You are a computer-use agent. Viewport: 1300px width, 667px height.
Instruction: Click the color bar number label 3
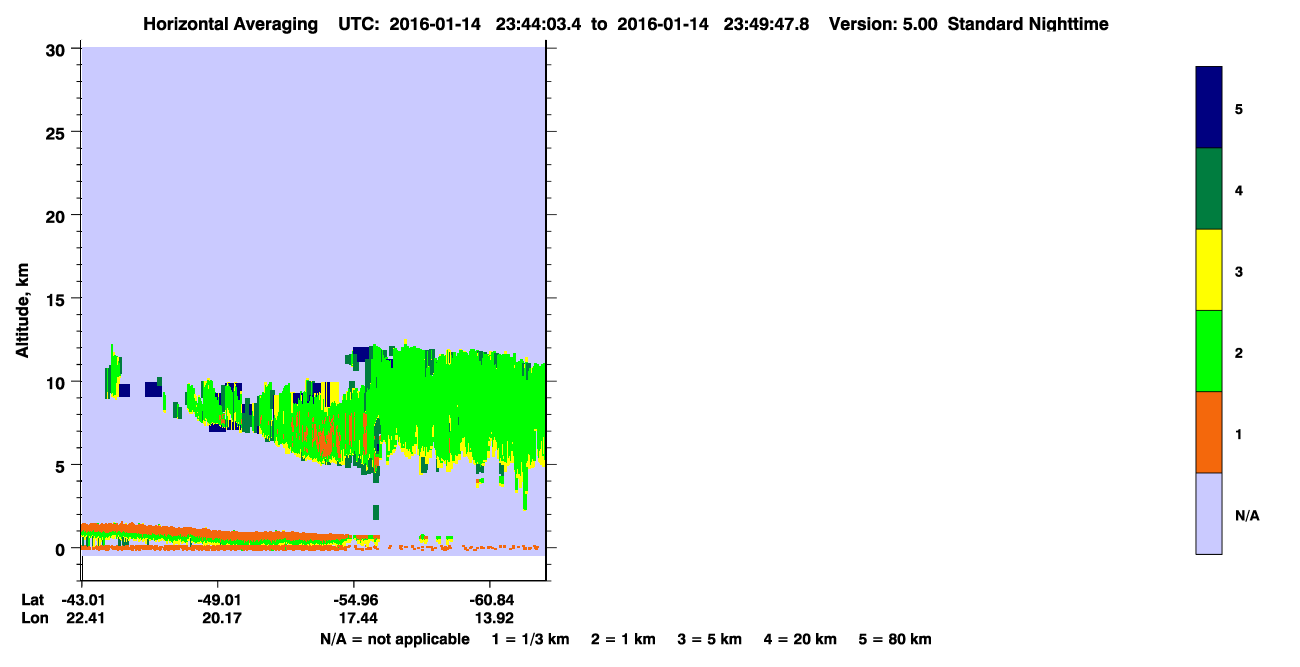click(x=1239, y=271)
